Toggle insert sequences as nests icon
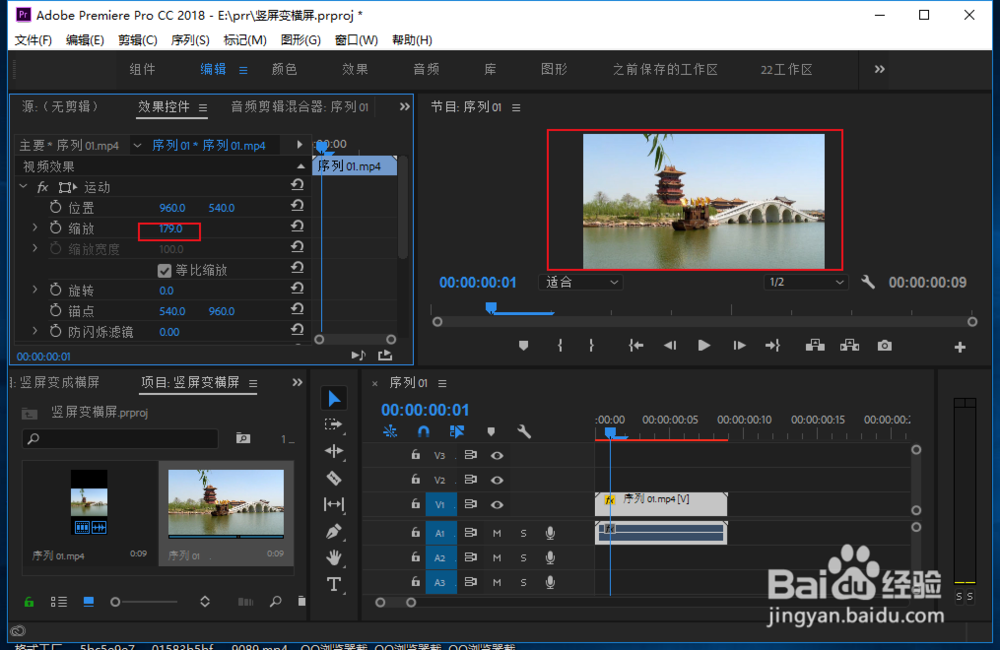This screenshot has width=1000, height=650. pos(390,432)
